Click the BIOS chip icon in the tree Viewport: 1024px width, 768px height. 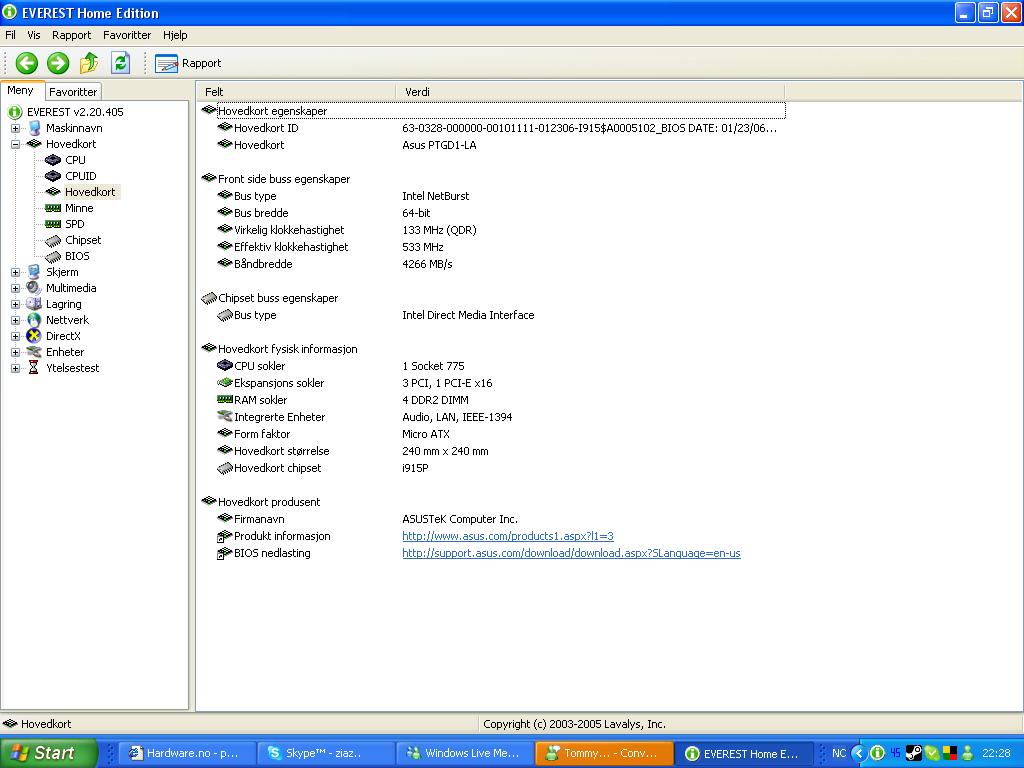pyautogui.click(x=53, y=257)
